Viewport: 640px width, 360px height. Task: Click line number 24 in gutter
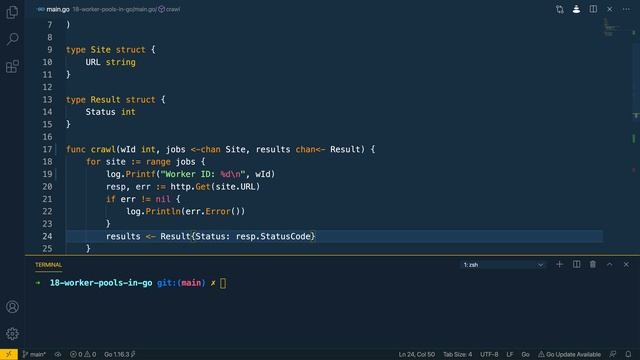tap(47, 236)
